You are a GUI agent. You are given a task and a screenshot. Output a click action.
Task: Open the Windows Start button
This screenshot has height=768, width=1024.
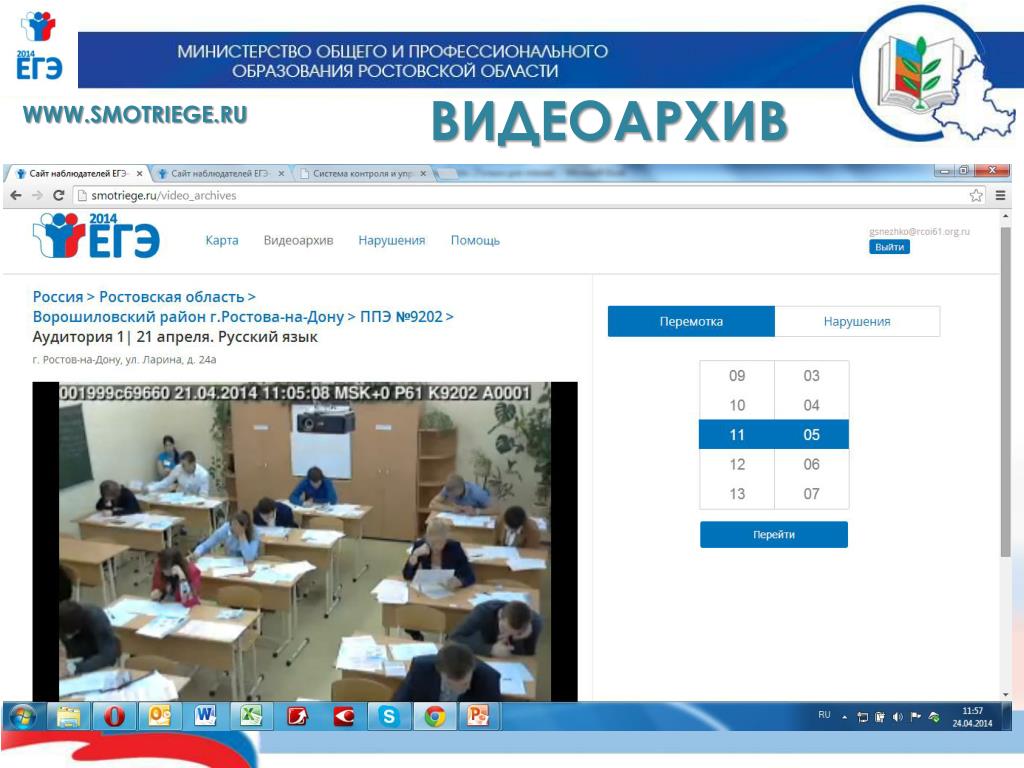22,717
